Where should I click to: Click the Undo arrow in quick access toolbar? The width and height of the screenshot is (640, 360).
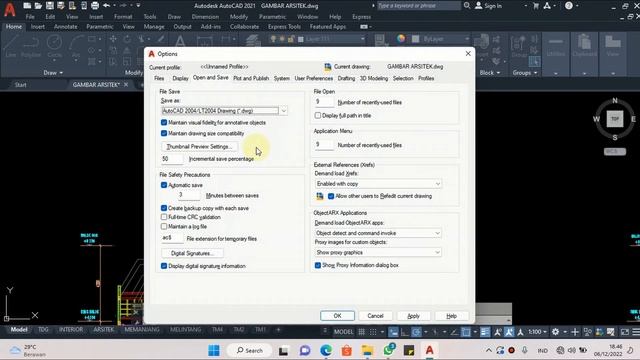[107, 6]
